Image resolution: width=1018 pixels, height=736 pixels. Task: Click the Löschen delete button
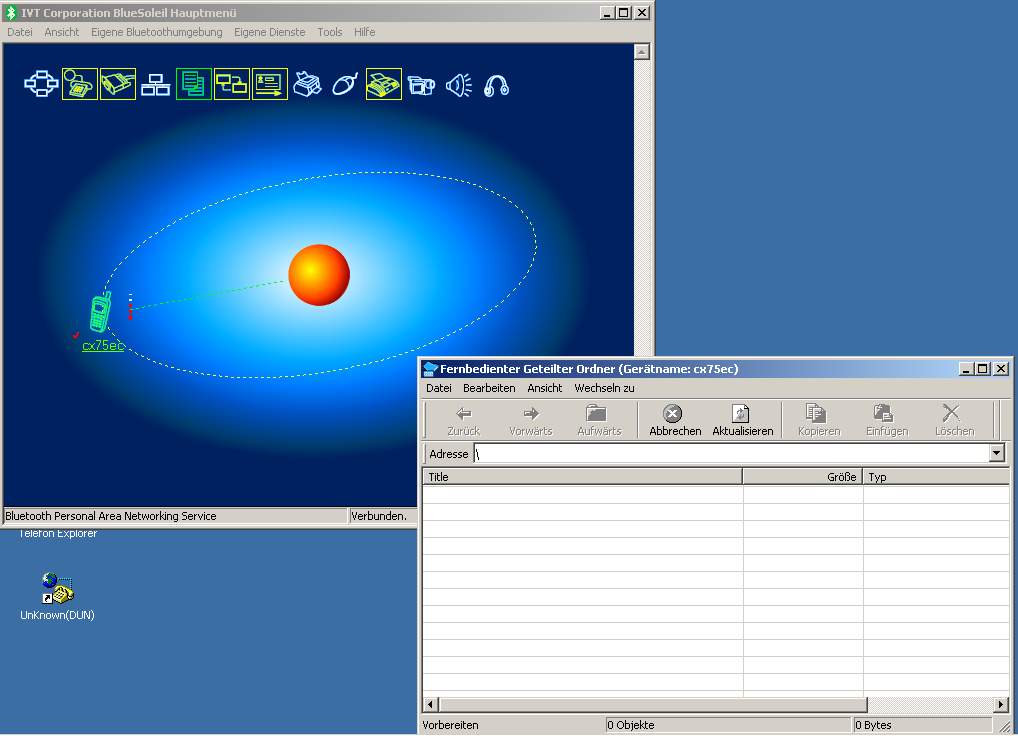click(954, 420)
